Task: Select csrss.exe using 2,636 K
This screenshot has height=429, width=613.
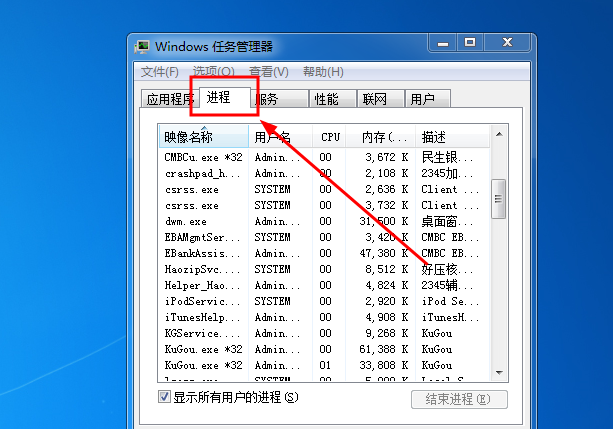Action: coord(324,189)
